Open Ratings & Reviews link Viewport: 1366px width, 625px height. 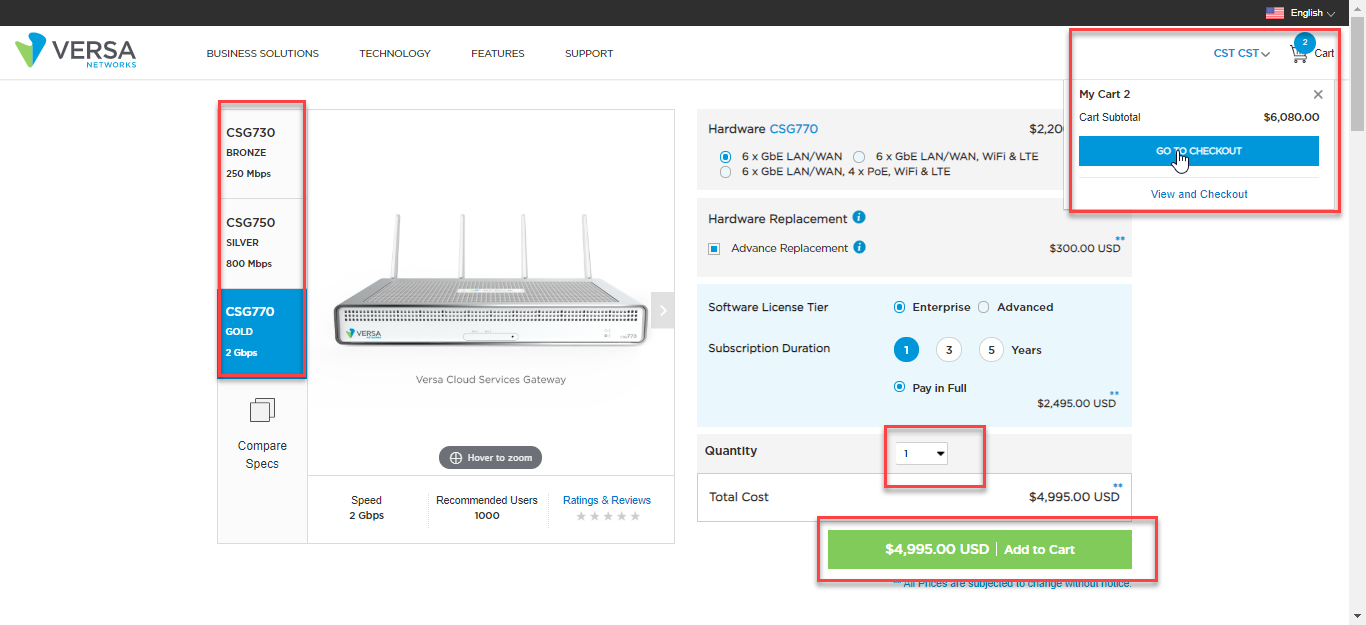click(607, 500)
